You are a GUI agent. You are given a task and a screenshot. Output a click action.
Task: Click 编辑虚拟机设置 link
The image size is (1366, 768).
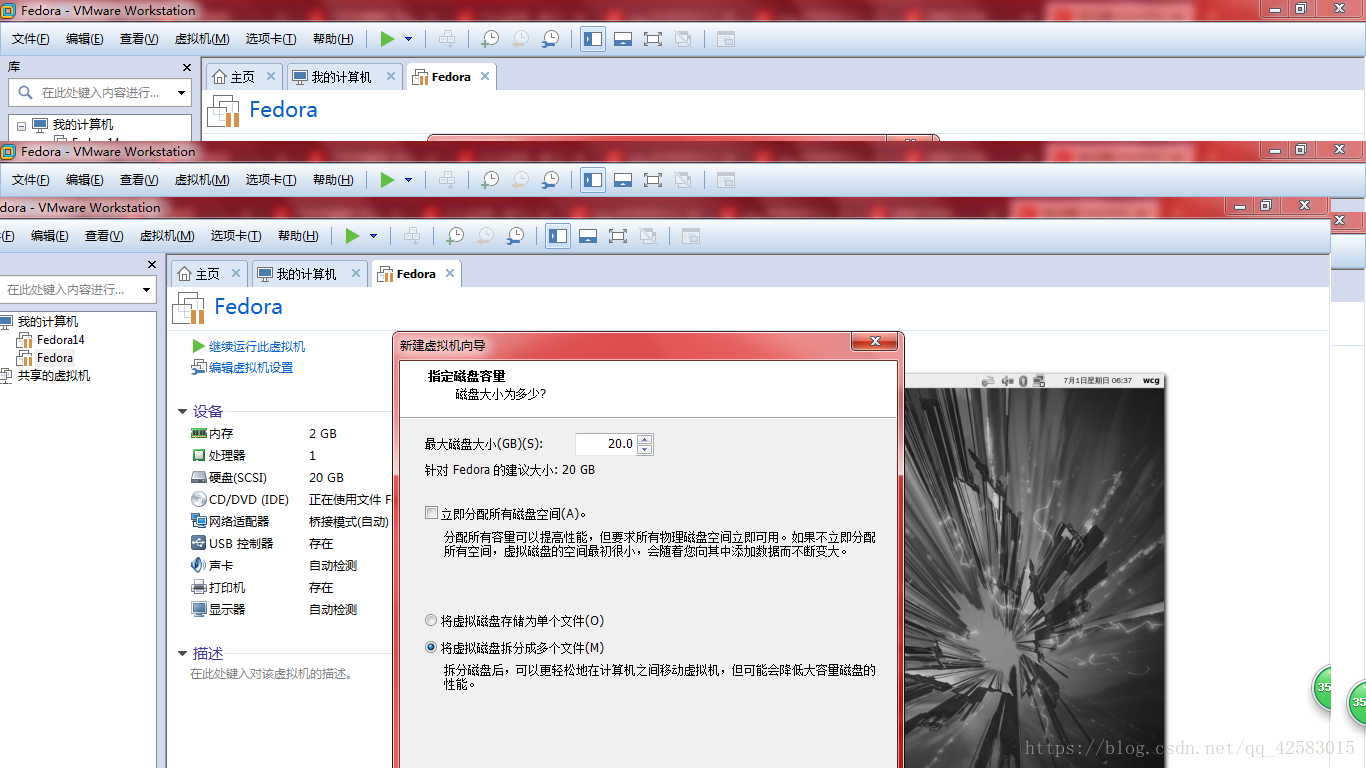pos(251,367)
